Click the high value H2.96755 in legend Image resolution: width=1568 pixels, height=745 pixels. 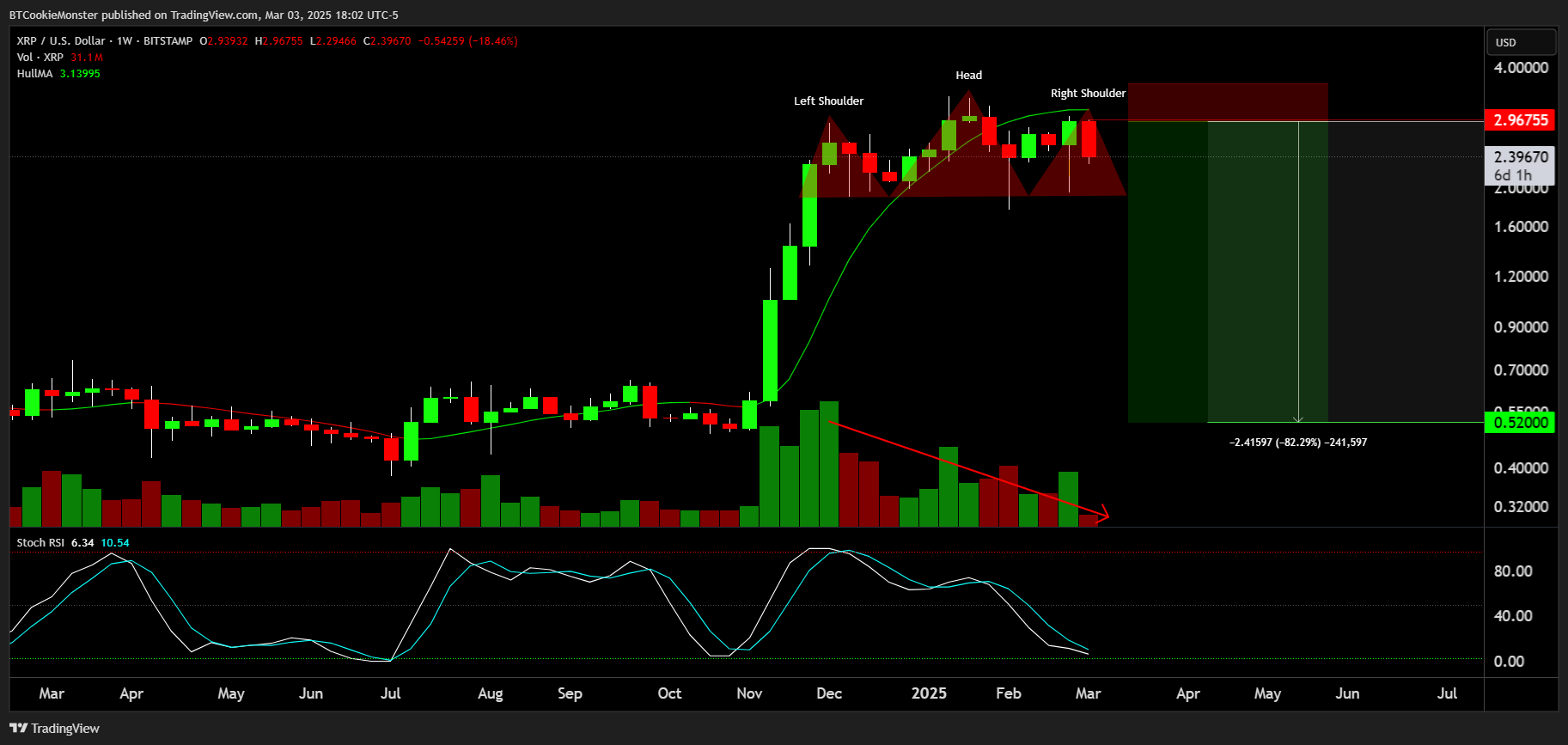279,40
